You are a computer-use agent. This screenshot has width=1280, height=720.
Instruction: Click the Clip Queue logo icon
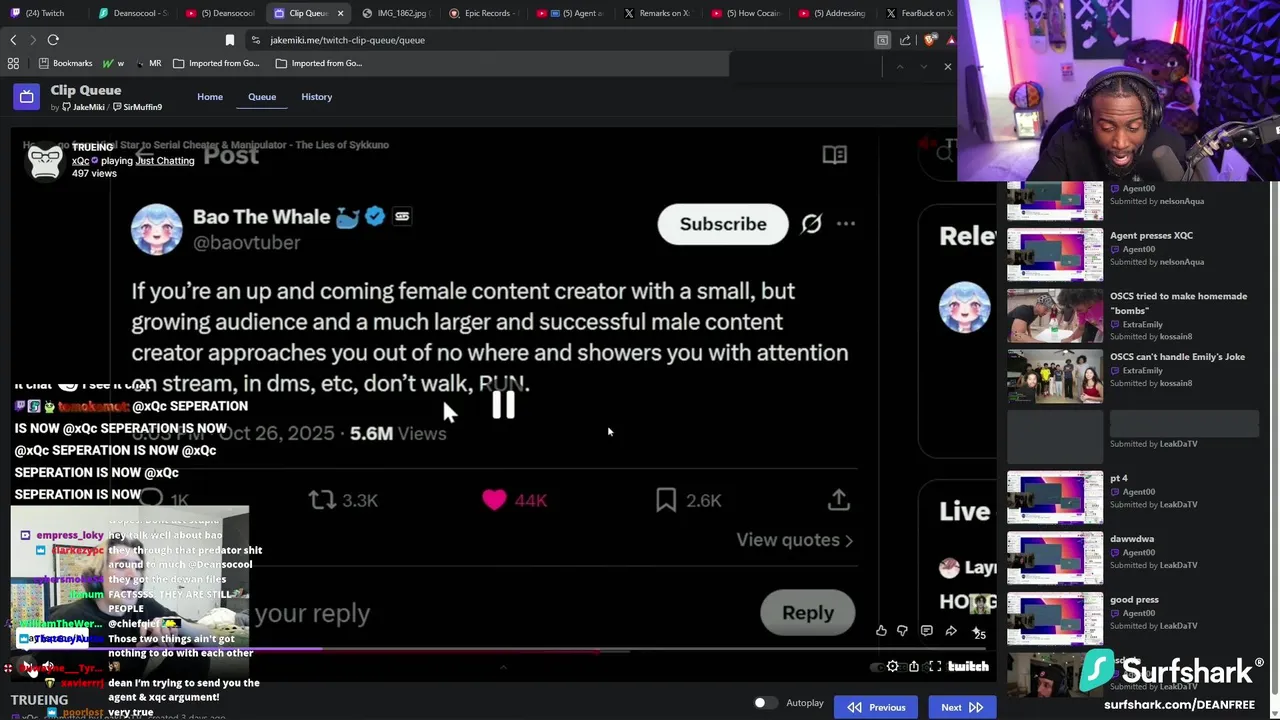click(26, 97)
